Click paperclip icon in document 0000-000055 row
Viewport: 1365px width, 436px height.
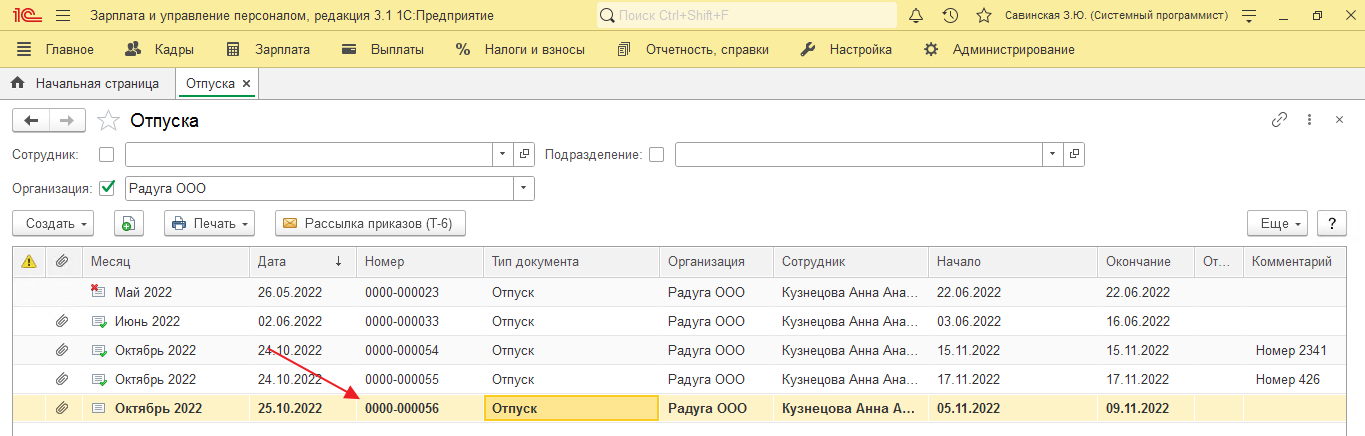pyautogui.click(x=62, y=379)
